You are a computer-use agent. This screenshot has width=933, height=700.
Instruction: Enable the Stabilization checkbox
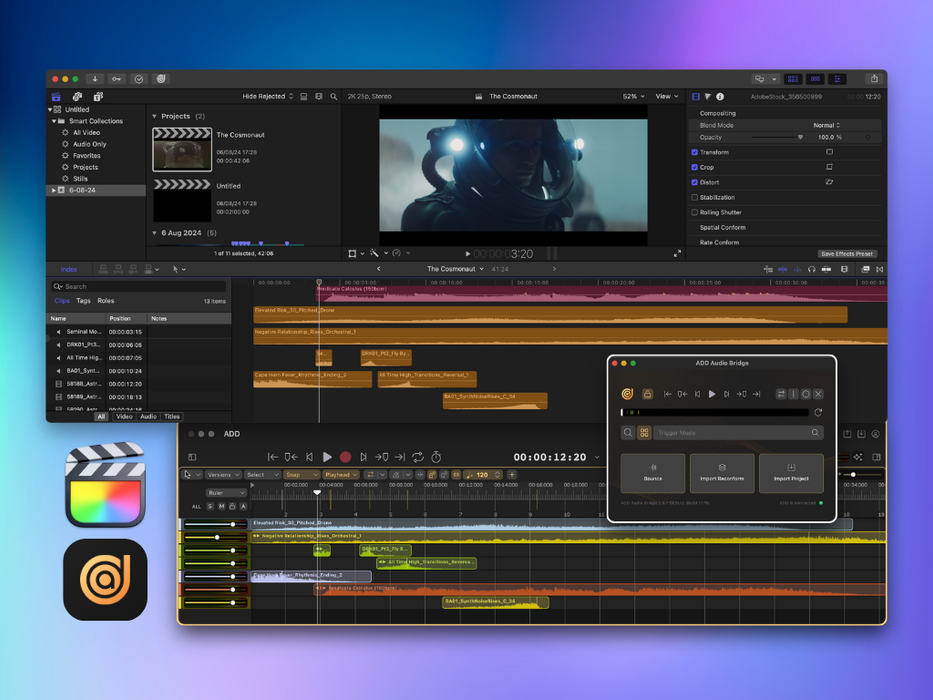click(x=695, y=197)
